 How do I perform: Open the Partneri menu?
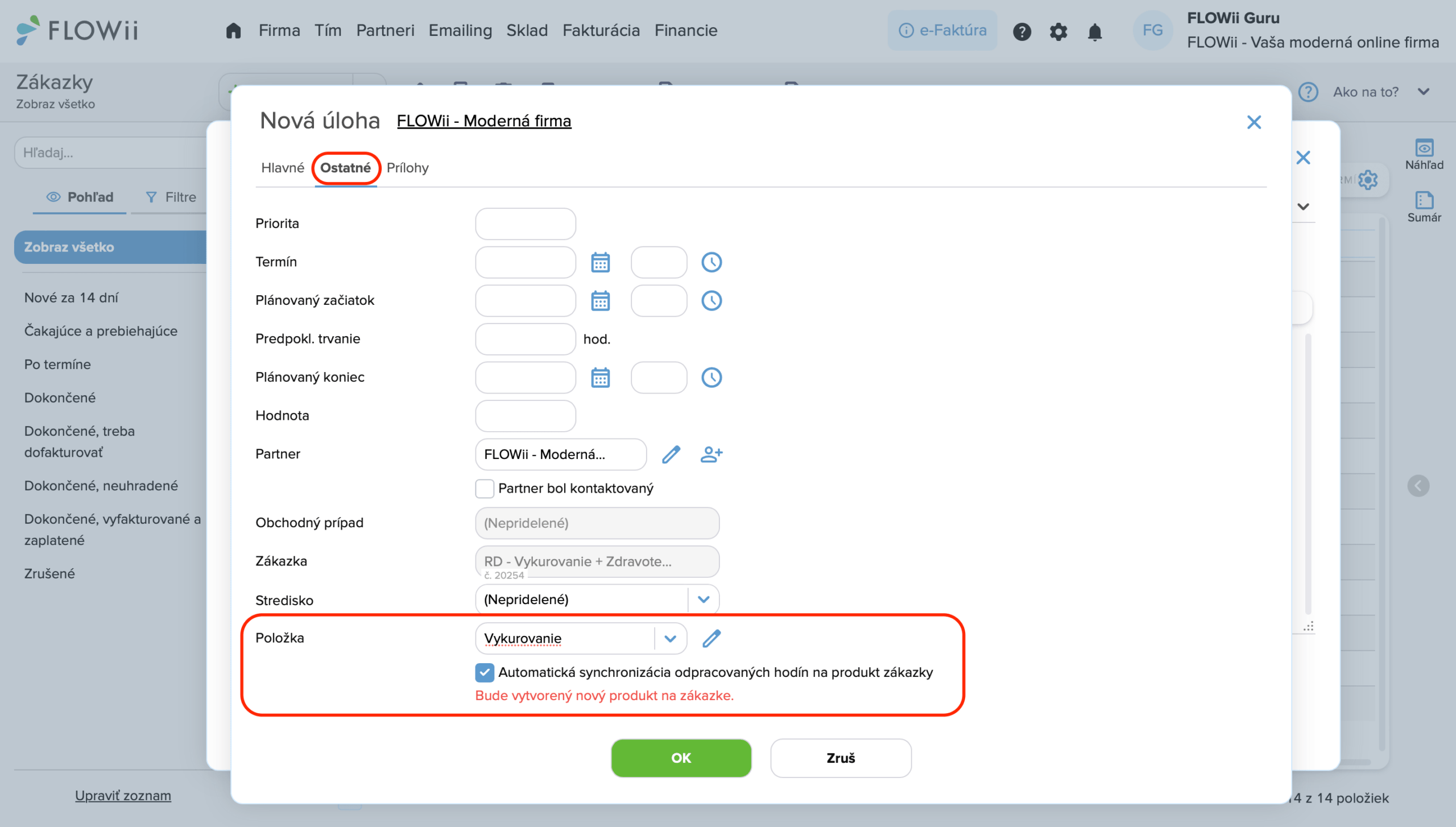[385, 31]
